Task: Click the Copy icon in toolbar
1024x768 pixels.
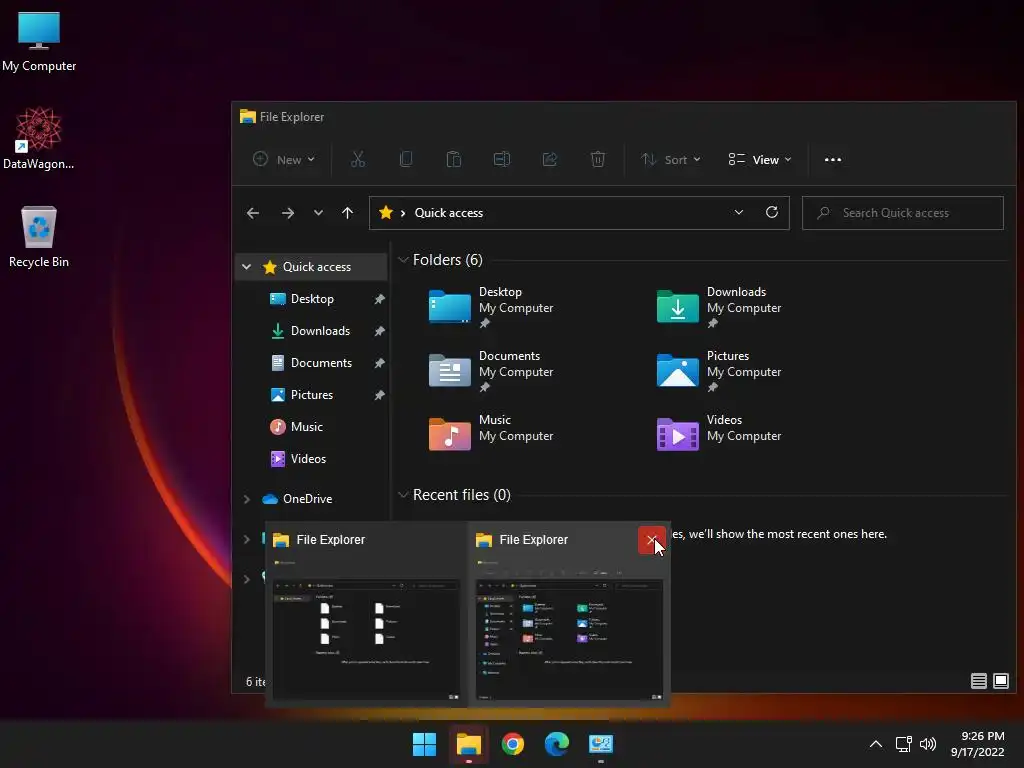Action: [406, 159]
